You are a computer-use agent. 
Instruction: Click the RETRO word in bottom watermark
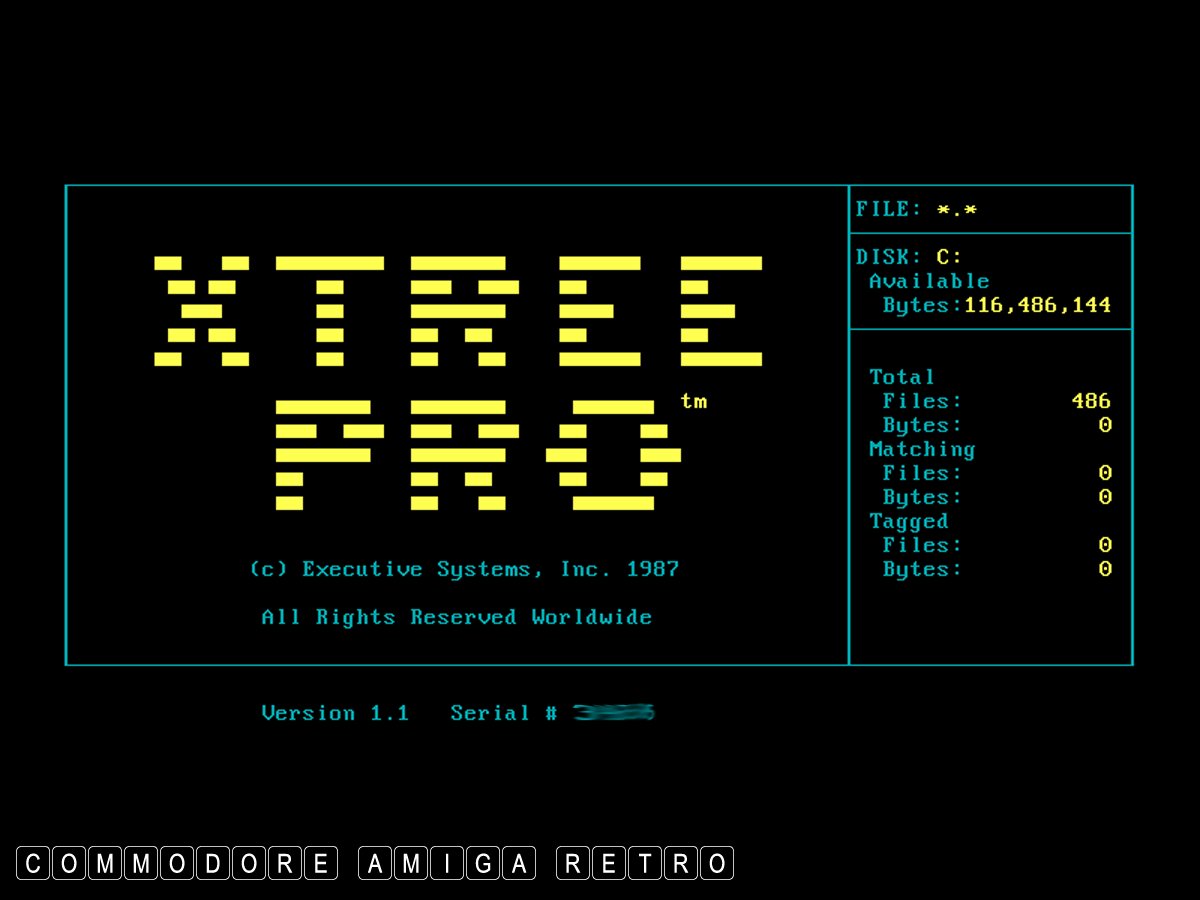point(645,863)
